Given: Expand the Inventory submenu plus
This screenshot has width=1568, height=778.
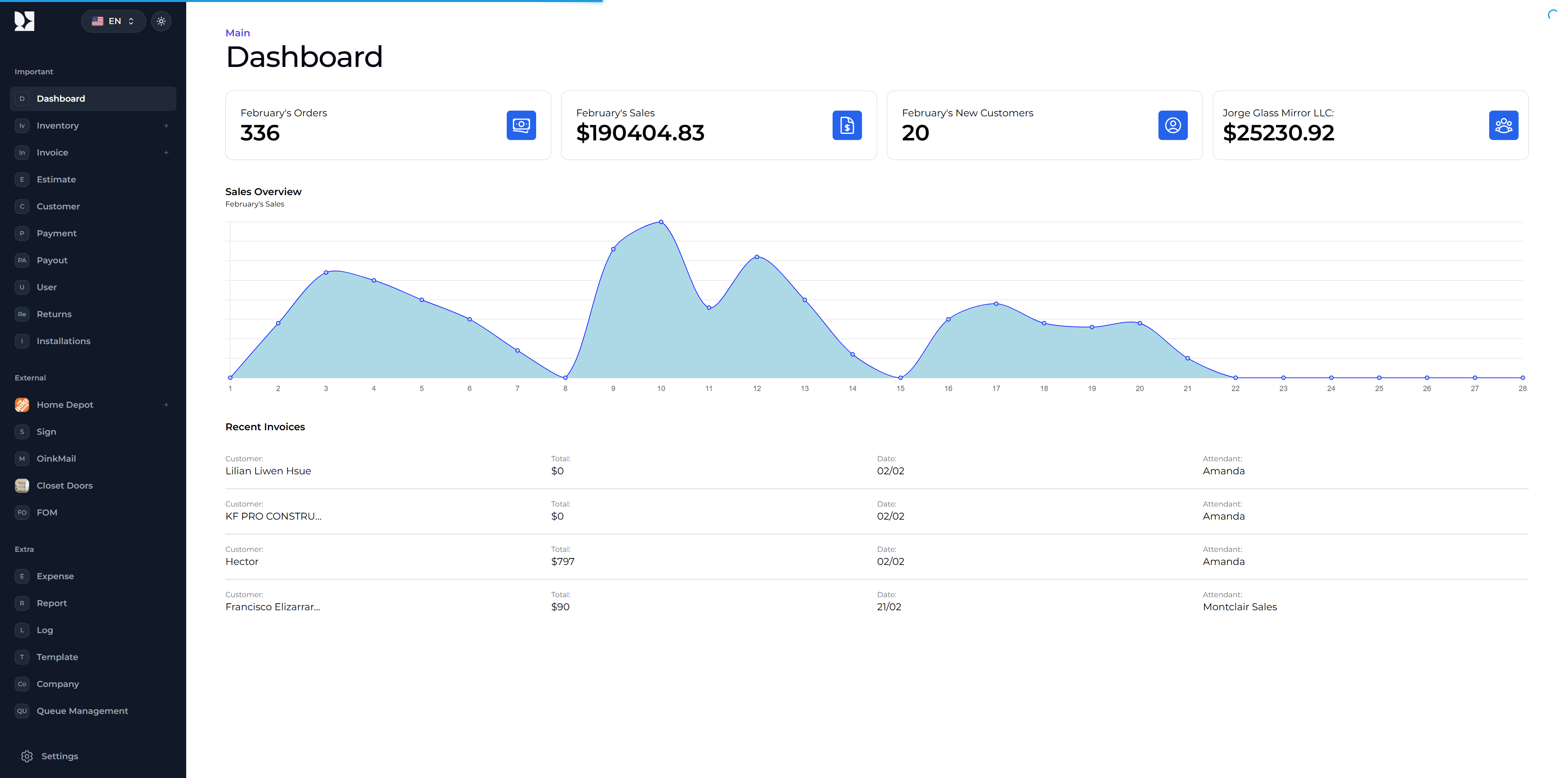Looking at the screenshot, I should (166, 125).
